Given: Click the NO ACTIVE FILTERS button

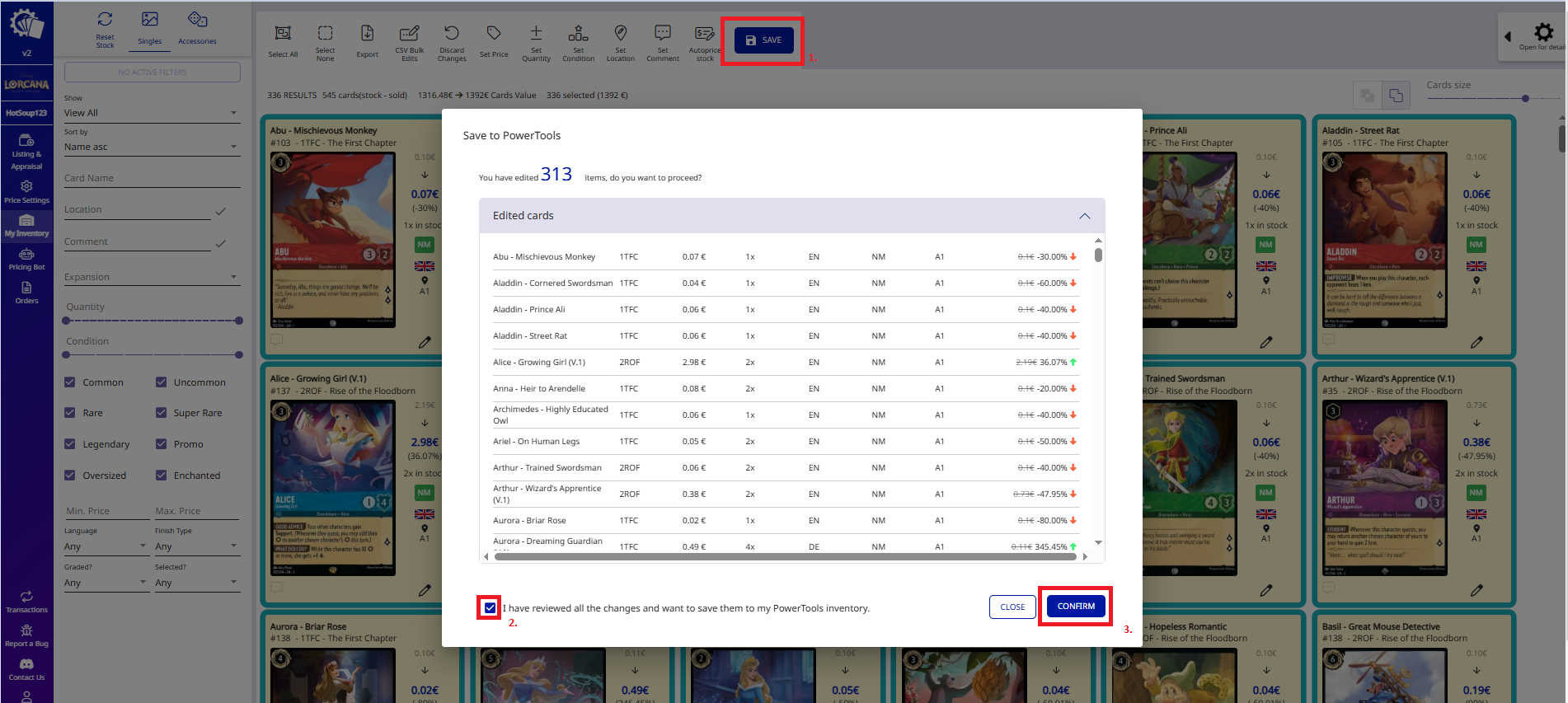Looking at the screenshot, I should tap(152, 73).
